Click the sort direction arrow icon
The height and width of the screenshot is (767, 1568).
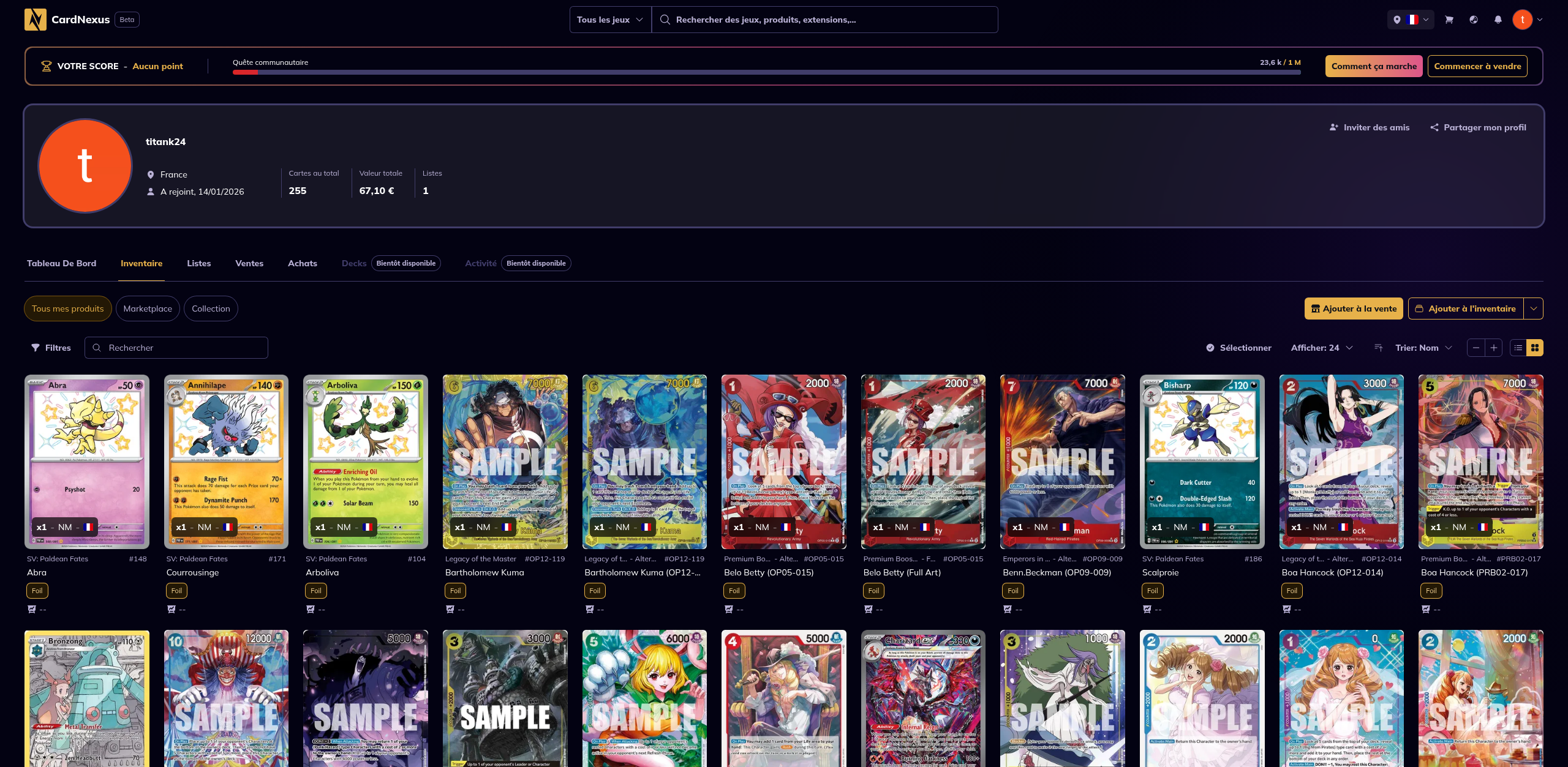click(x=1378, y=348)
